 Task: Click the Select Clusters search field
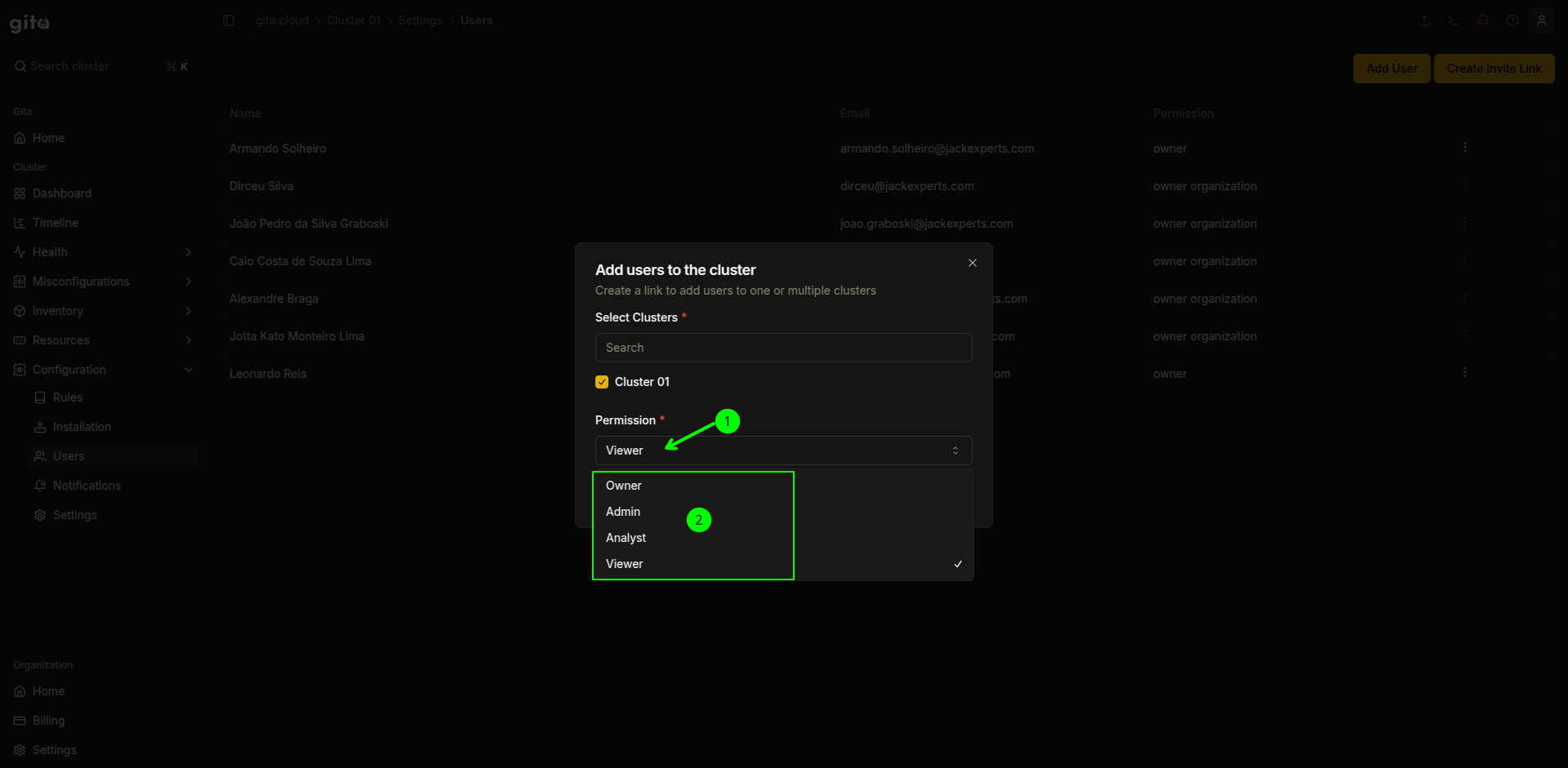coord(783,348)
